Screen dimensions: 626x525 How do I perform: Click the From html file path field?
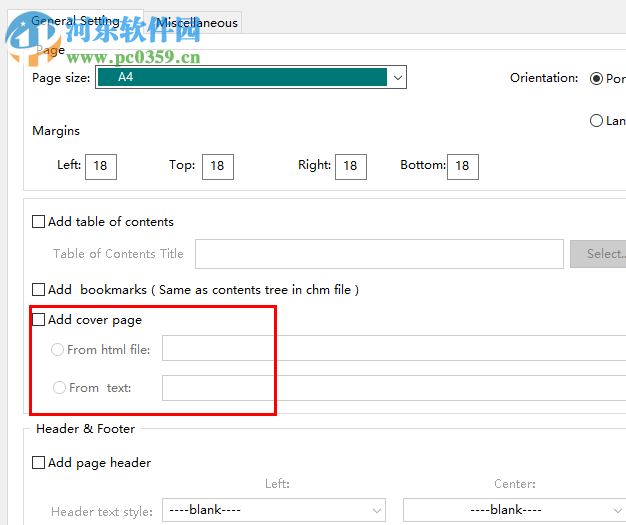tap(394, 348)
